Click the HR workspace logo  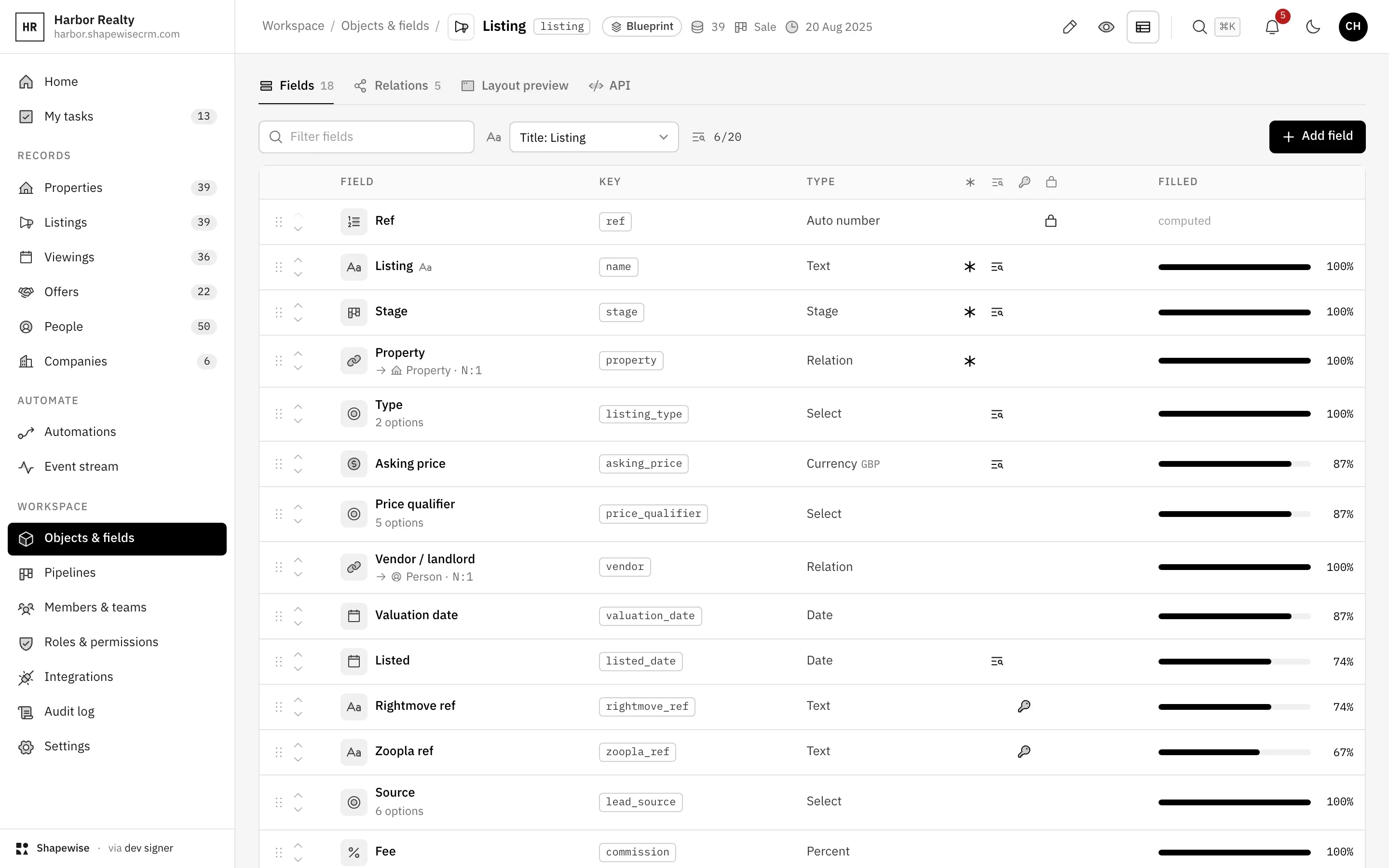pyautogui.click(x=30, y=27)
